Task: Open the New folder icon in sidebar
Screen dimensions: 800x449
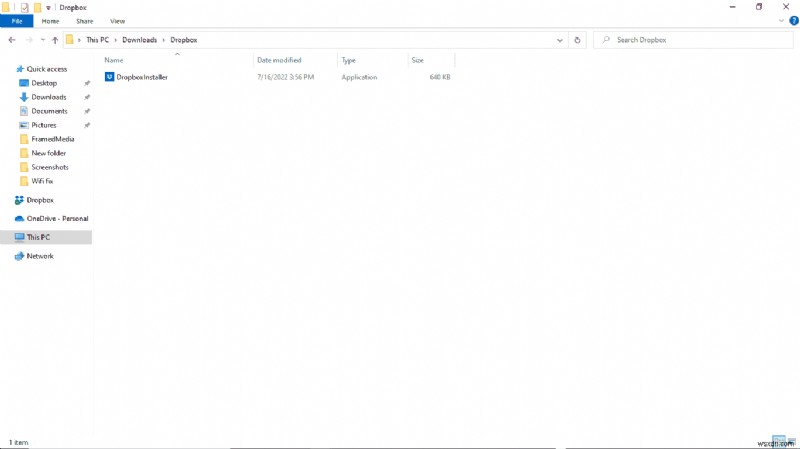Action: click(x=23, y=153)
